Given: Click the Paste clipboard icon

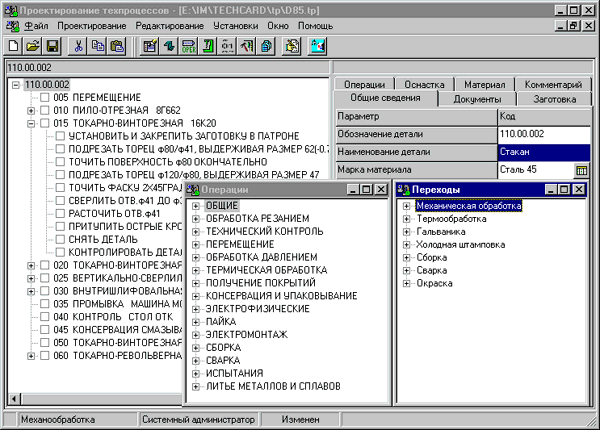Looking at the screenshot, I should [117, 45].
